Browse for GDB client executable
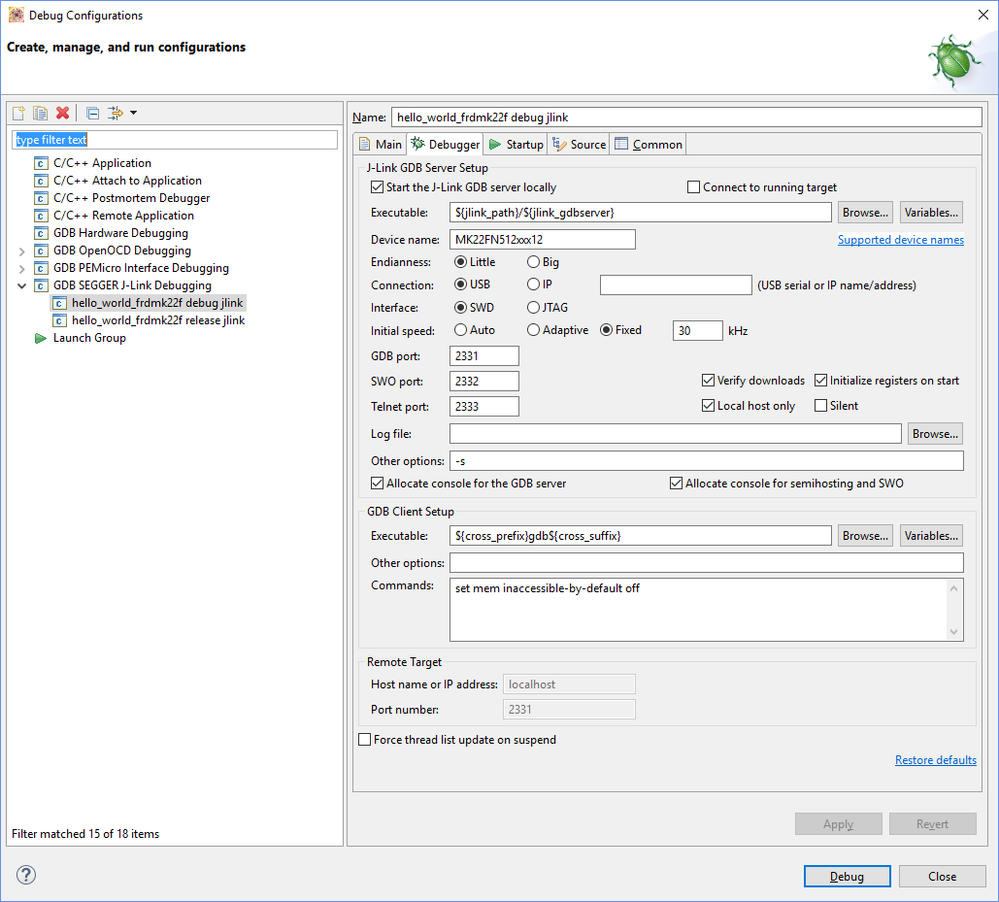This screenshot has width=999, height=902. pyautogui.click(x=865, y=536)
